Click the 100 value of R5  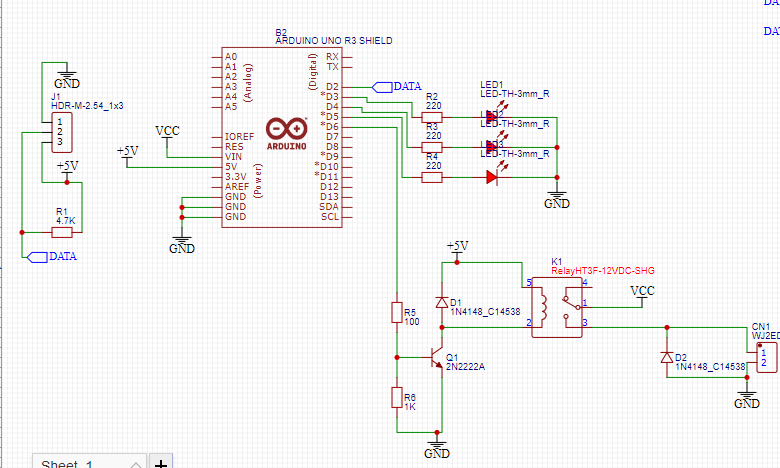pos(412,322)
